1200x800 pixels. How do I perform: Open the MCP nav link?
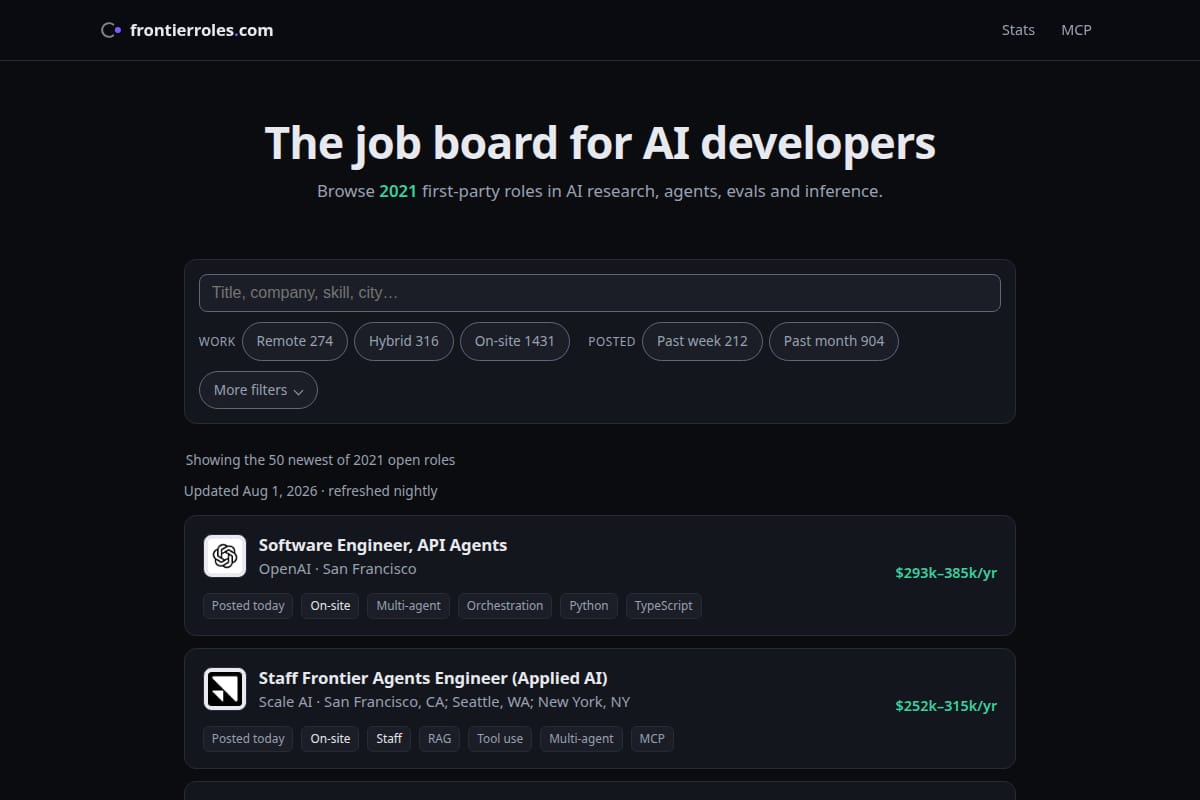[1076, 30]
